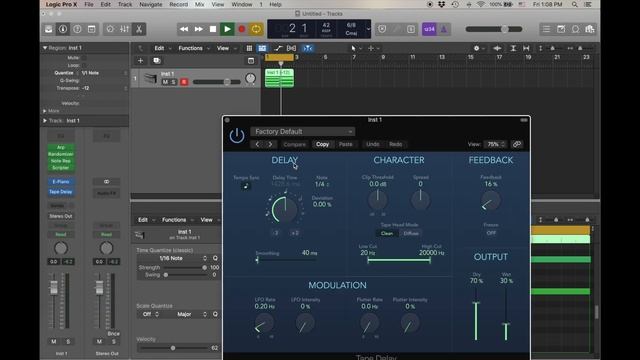The height and width of the screenshot is (360, 640).
Task: Expand the Track Inst 1 inspector triangle
Action: pyautogui.click(x=44, y=120)
